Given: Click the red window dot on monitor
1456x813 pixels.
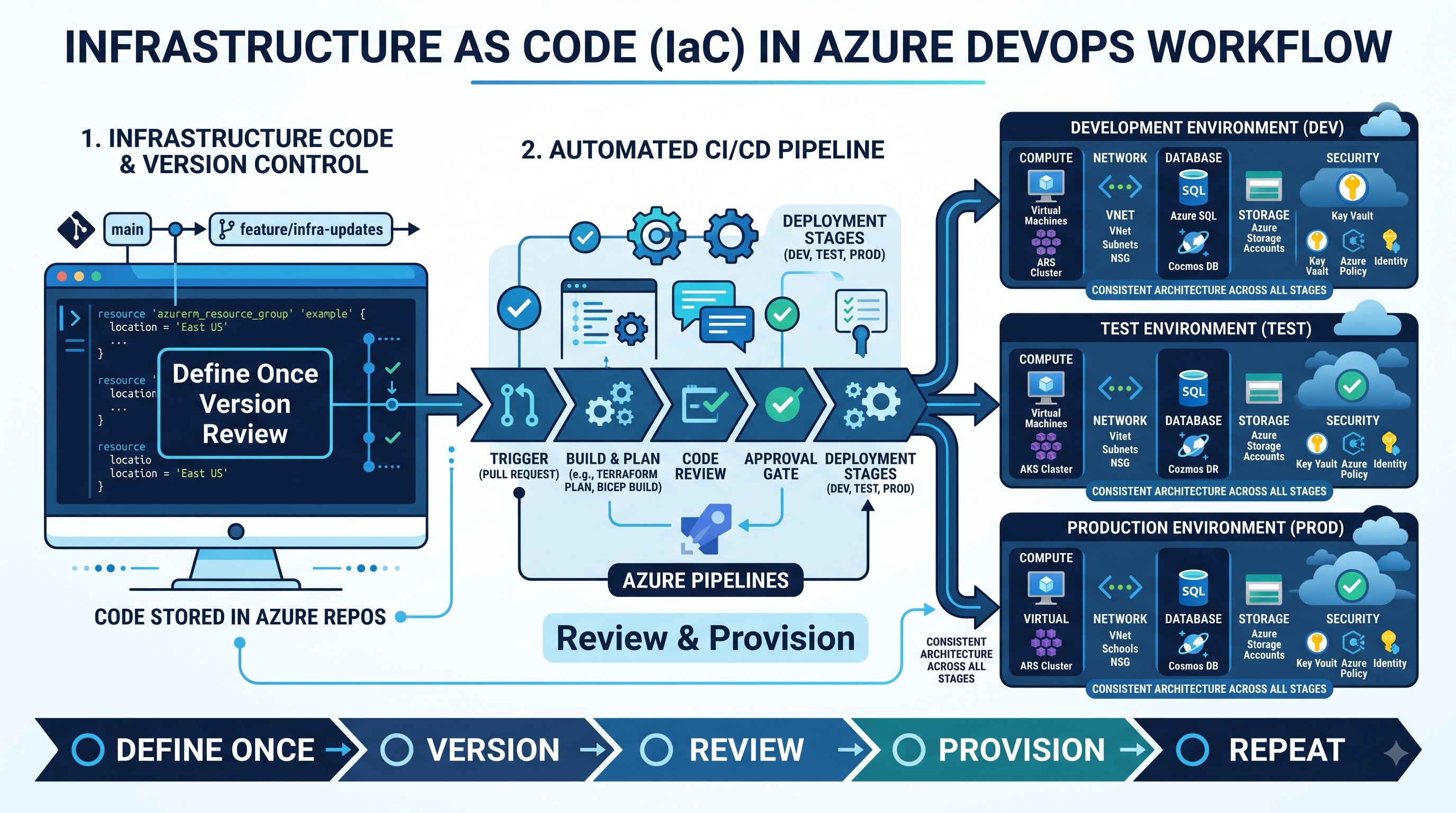Looking at the screenshot, I should pos(62,276).
